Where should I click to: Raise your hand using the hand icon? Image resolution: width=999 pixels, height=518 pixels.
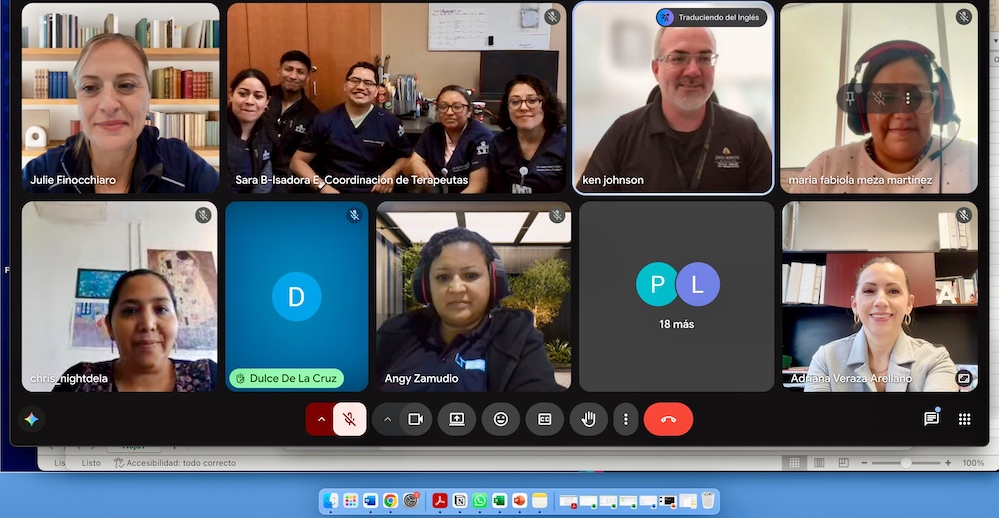588,419
